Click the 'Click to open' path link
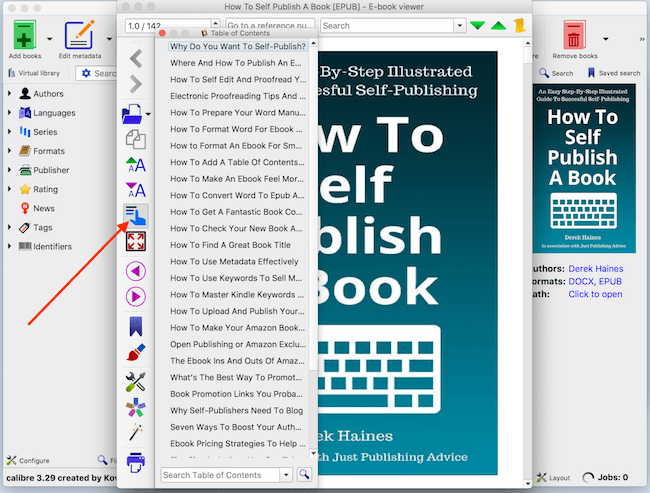 tap(596, 294)
